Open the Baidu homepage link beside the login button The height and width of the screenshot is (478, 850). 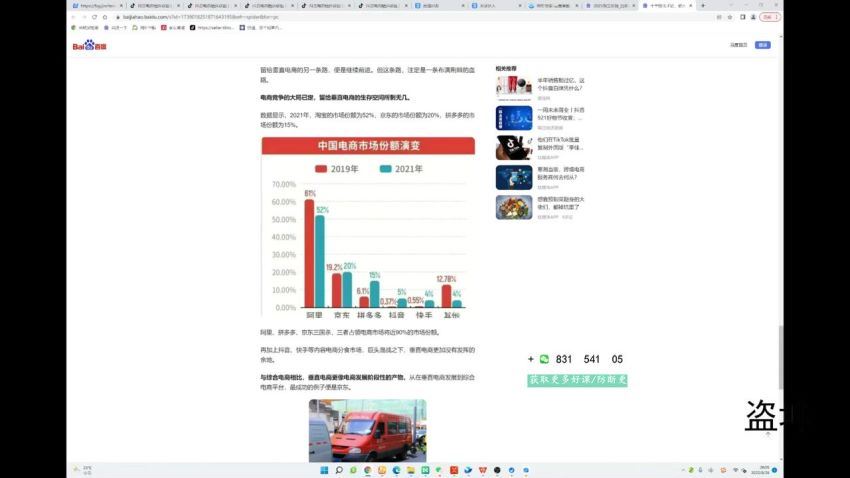point(738,45)
